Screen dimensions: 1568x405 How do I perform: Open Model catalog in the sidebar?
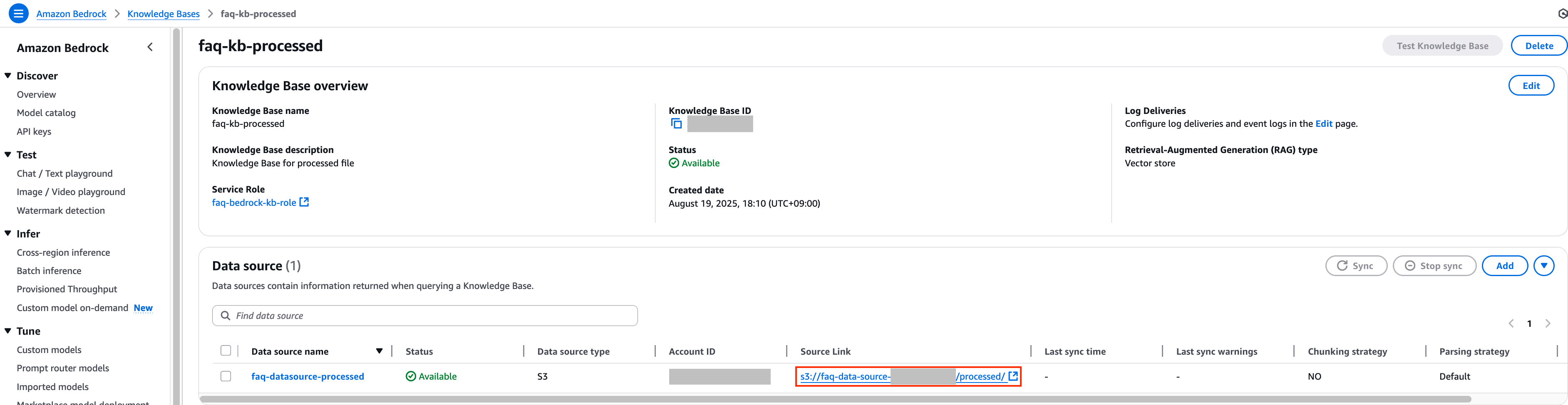(46, 113)
